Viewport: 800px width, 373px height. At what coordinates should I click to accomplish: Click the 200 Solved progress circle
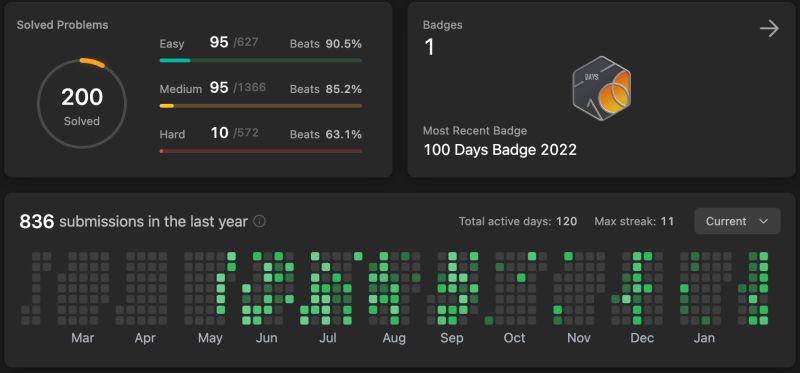point(82,104)
